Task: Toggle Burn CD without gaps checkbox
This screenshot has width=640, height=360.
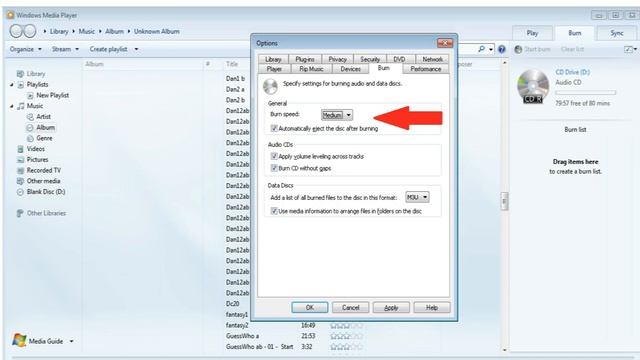Action: [274, 168]
